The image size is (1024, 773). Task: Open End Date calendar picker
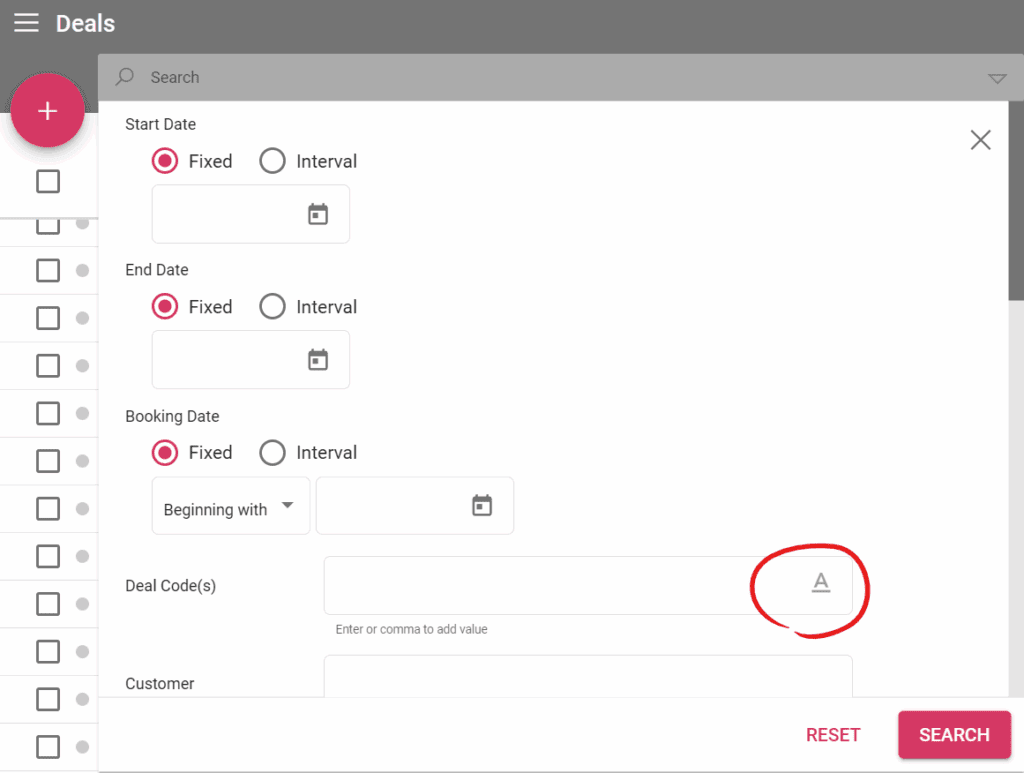318,360
